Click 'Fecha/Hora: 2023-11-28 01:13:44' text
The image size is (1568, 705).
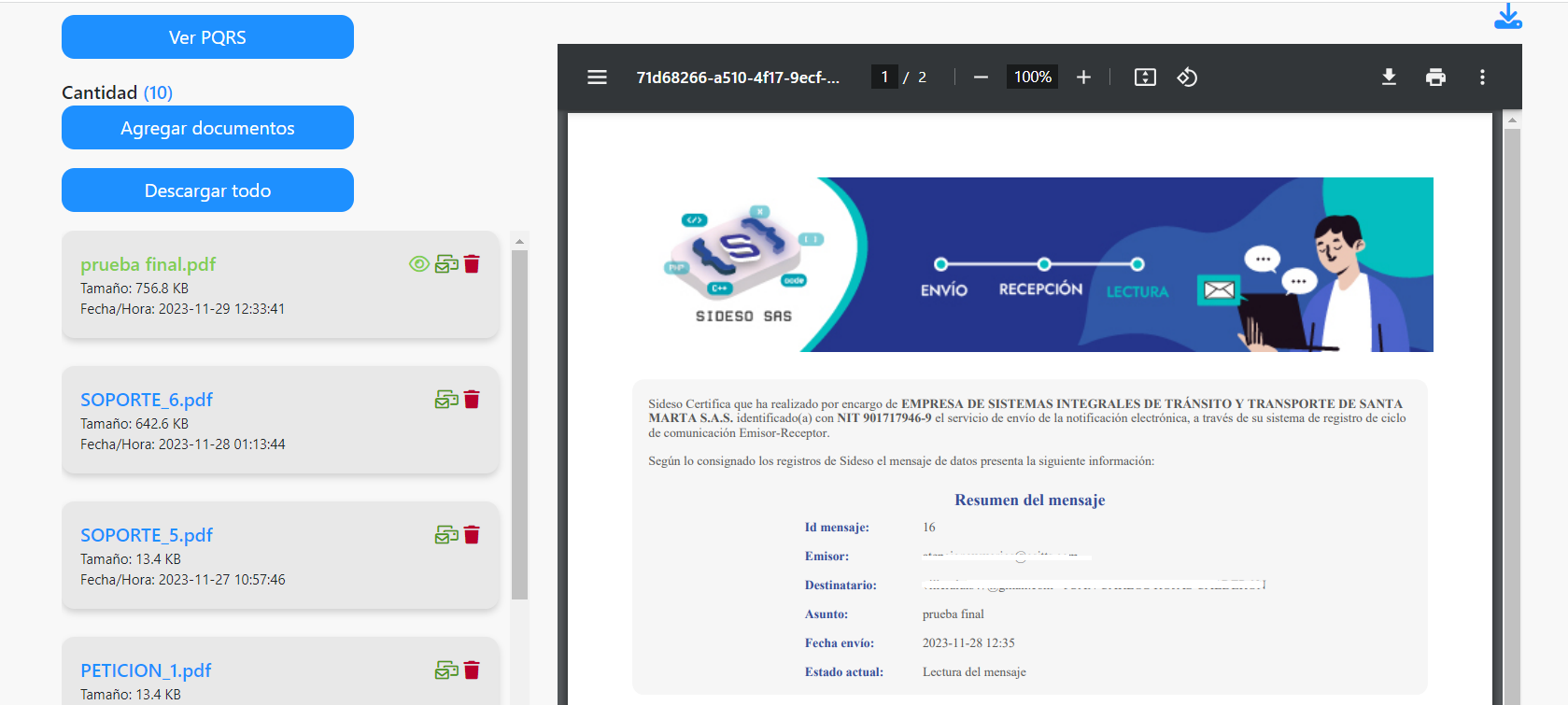click(183, 444)
